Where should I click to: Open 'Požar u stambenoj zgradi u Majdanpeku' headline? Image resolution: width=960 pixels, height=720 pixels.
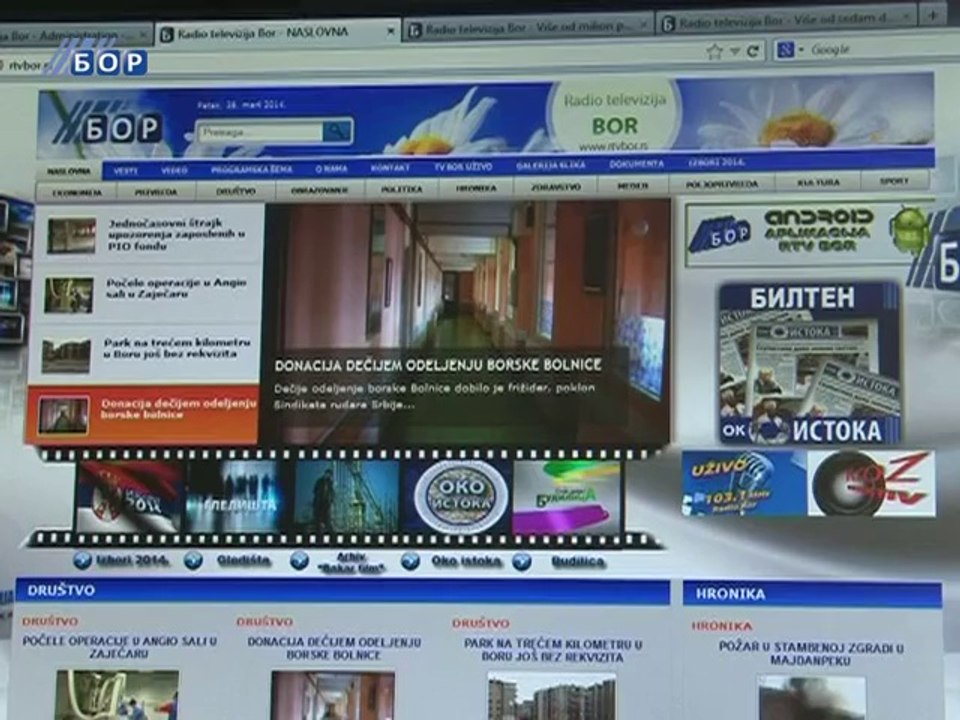pyautogui.click(x=811, y=654)
